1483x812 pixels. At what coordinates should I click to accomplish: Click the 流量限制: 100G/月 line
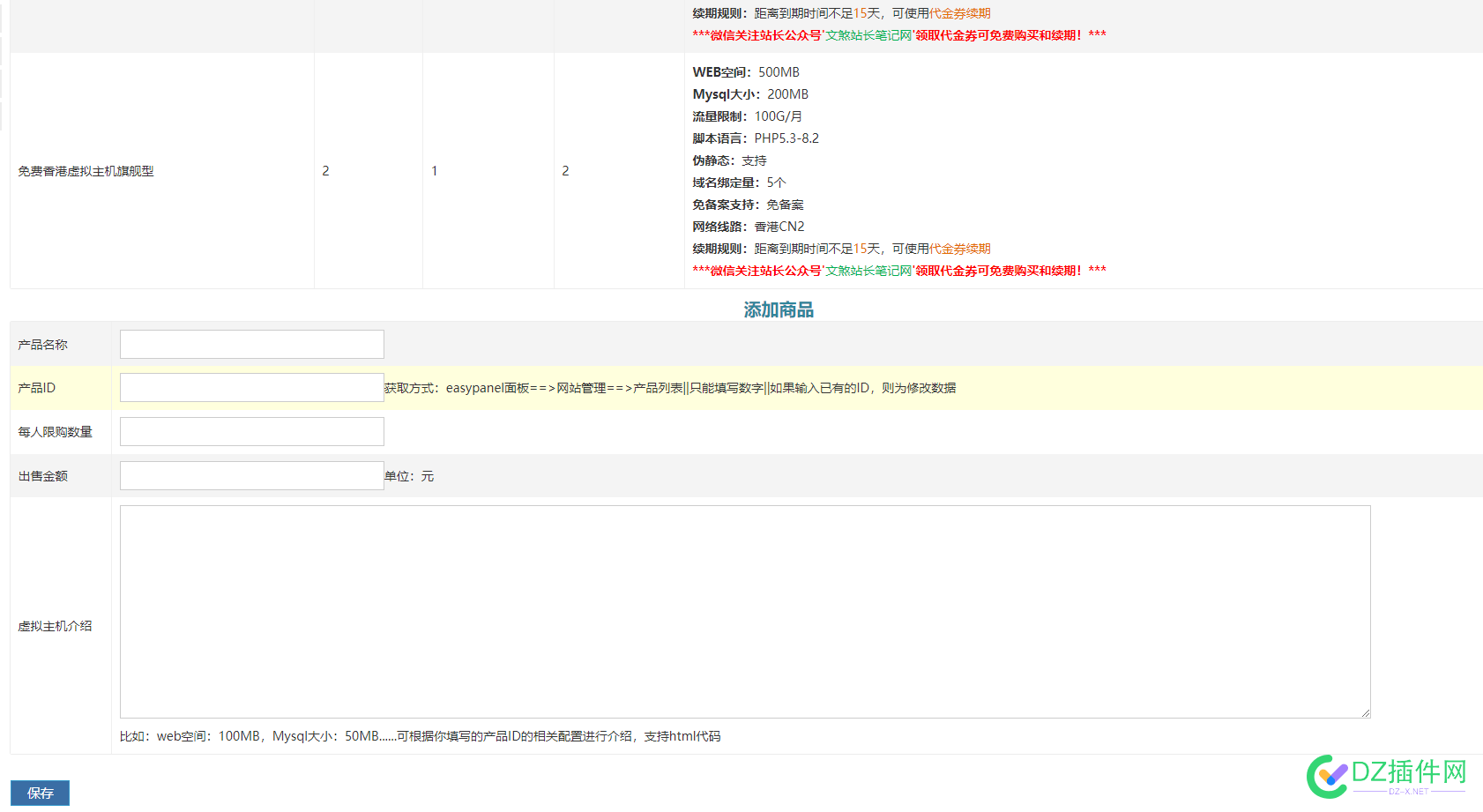tap(748, 116)
